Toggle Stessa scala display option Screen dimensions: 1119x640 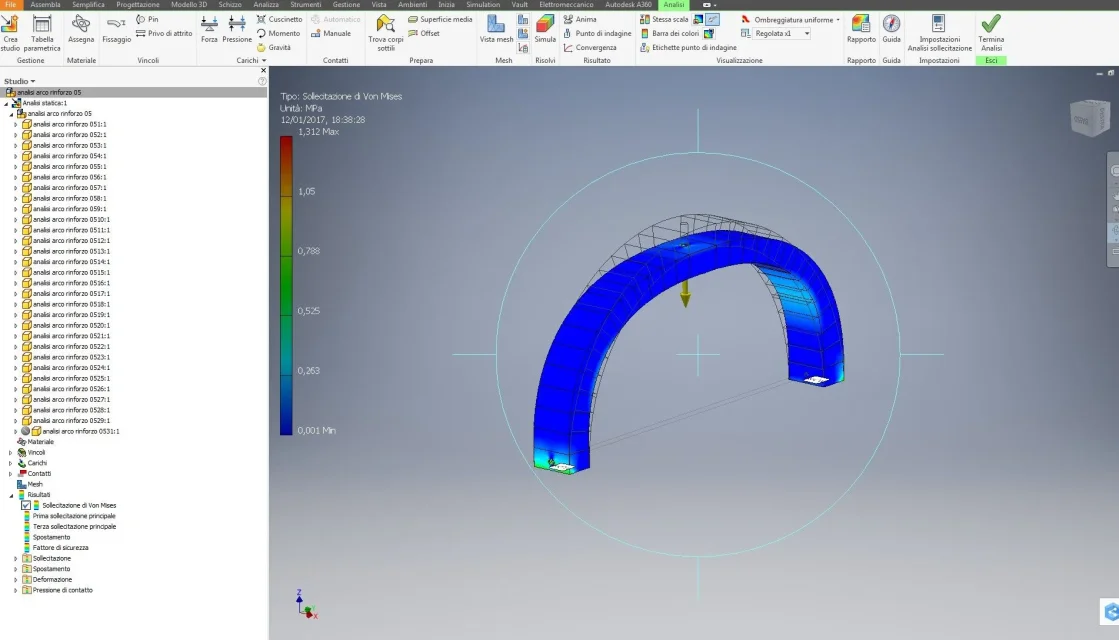[x=664, y=19]
